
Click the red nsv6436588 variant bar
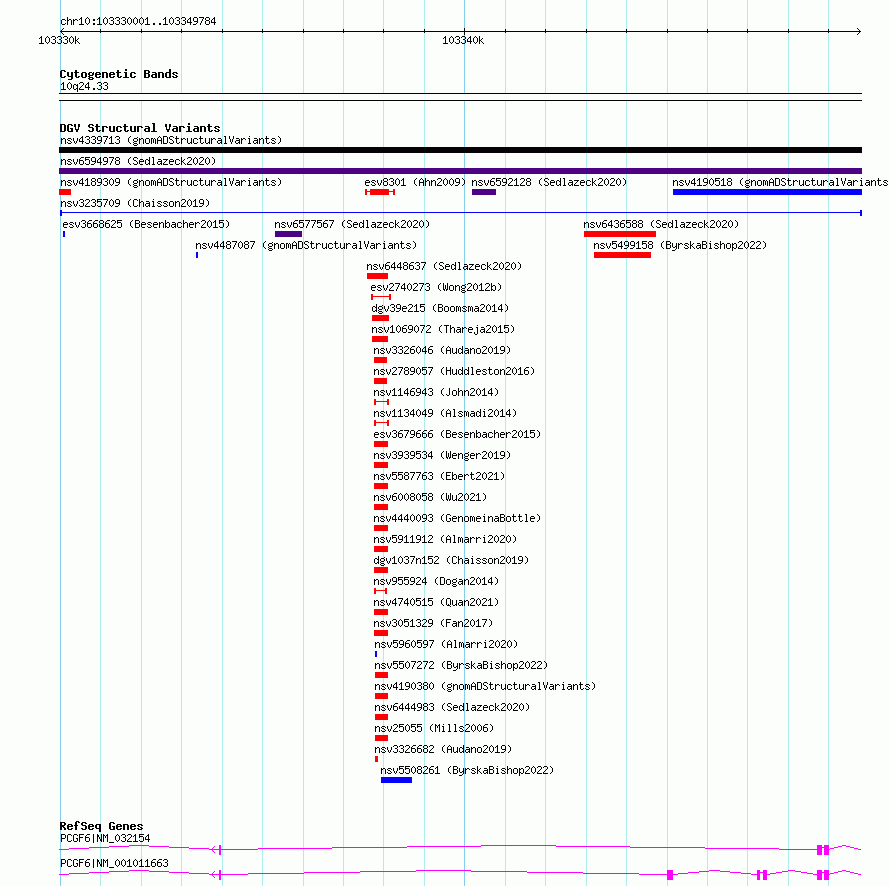620,234
